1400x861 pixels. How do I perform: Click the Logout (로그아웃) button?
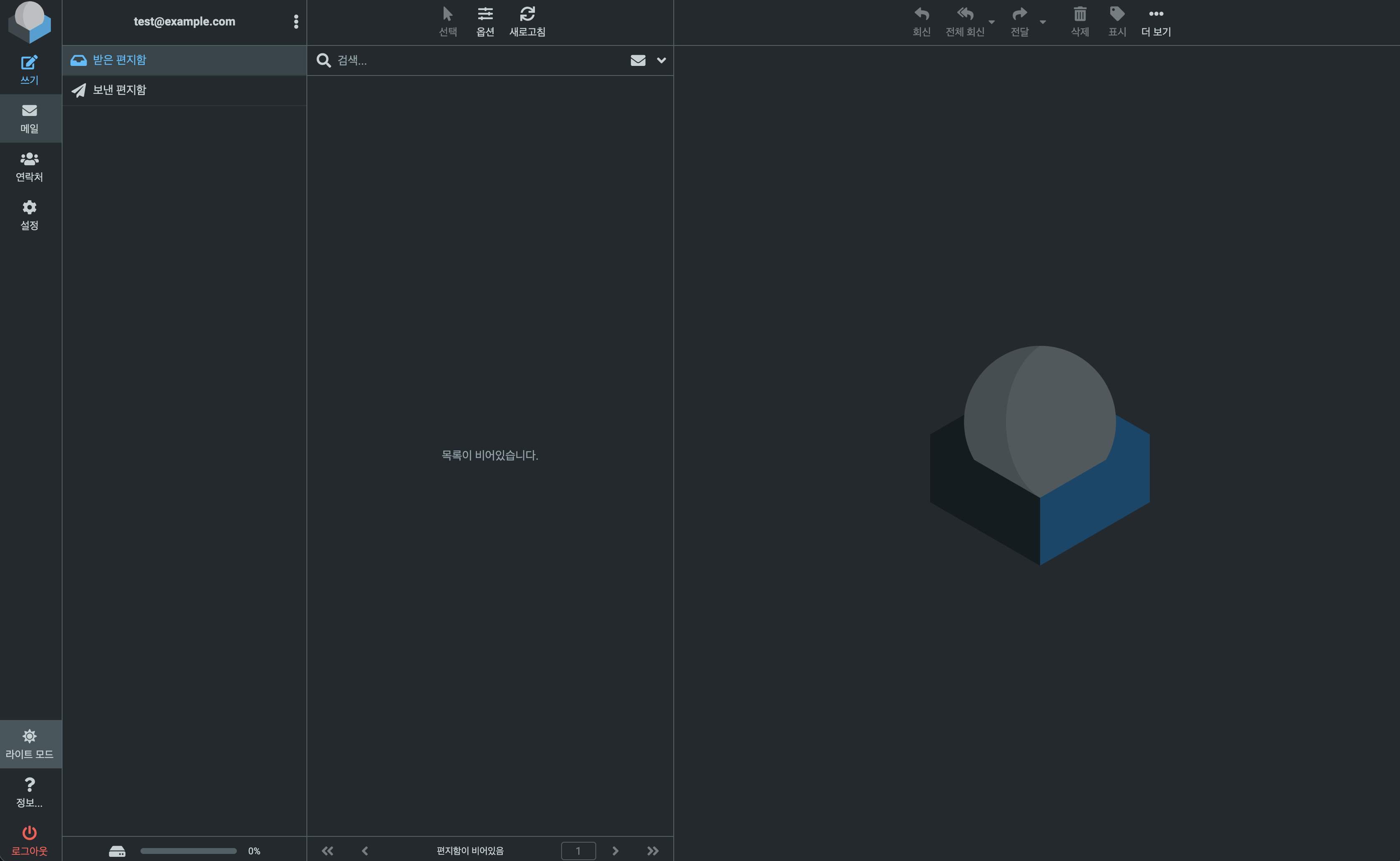[29, 840]
